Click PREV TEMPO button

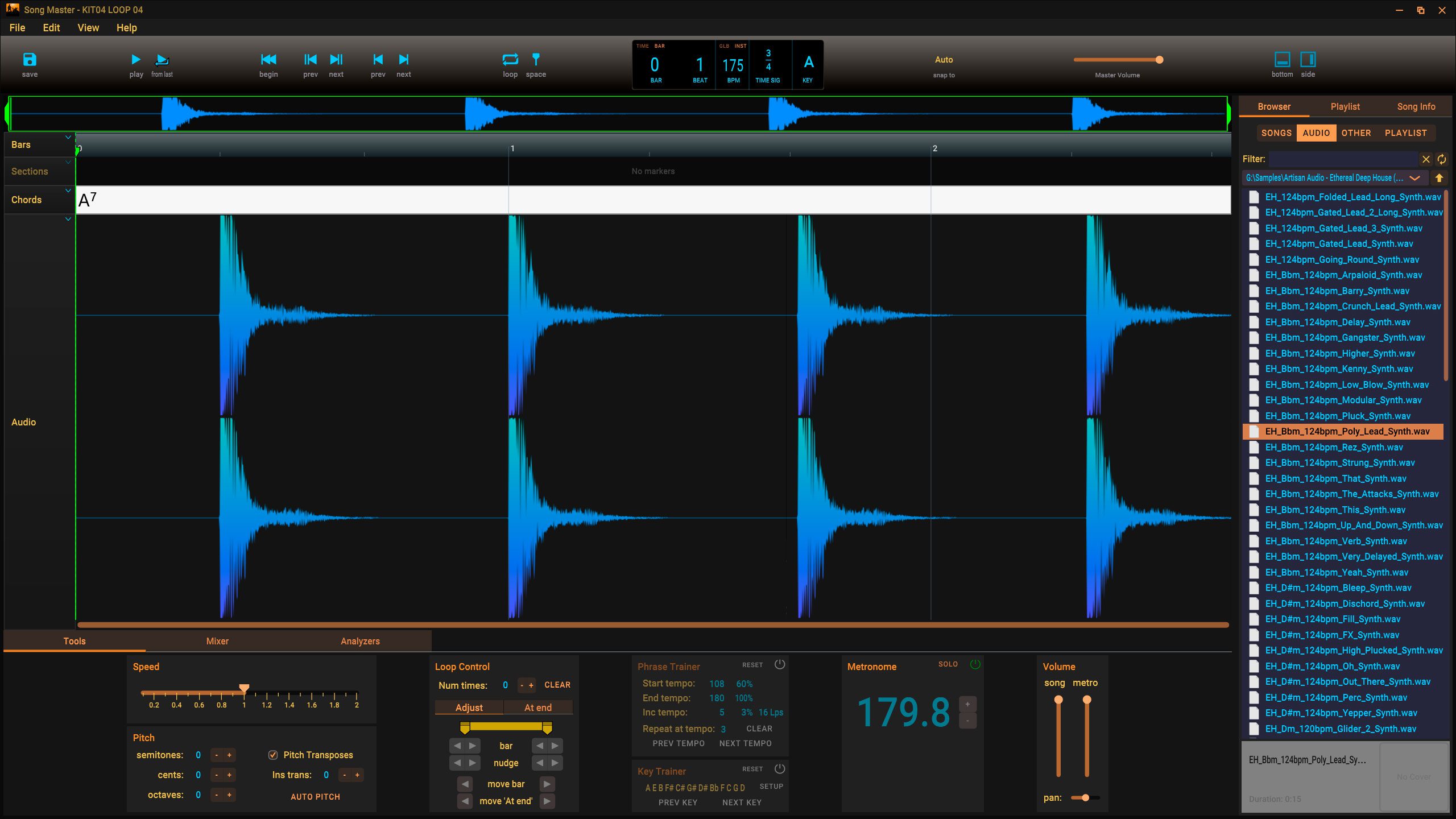tap(679, 743)
